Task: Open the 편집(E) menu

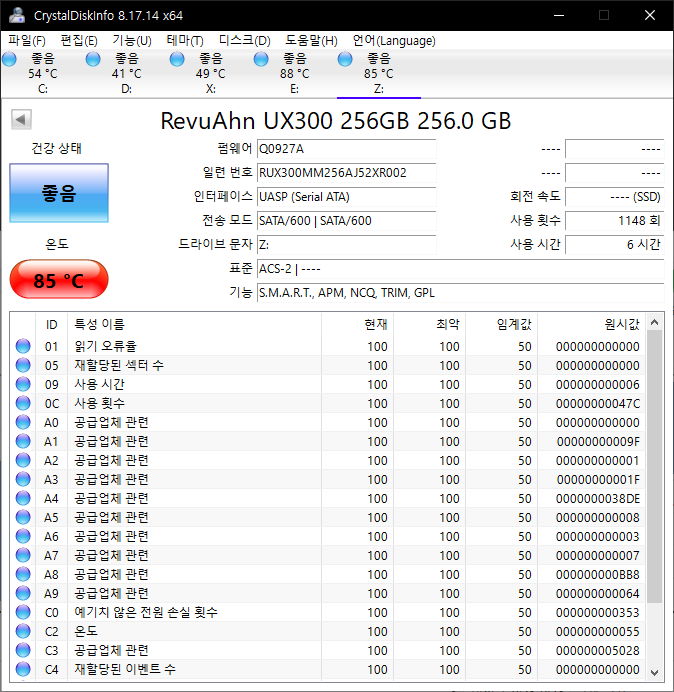Action: coord(79,41)
